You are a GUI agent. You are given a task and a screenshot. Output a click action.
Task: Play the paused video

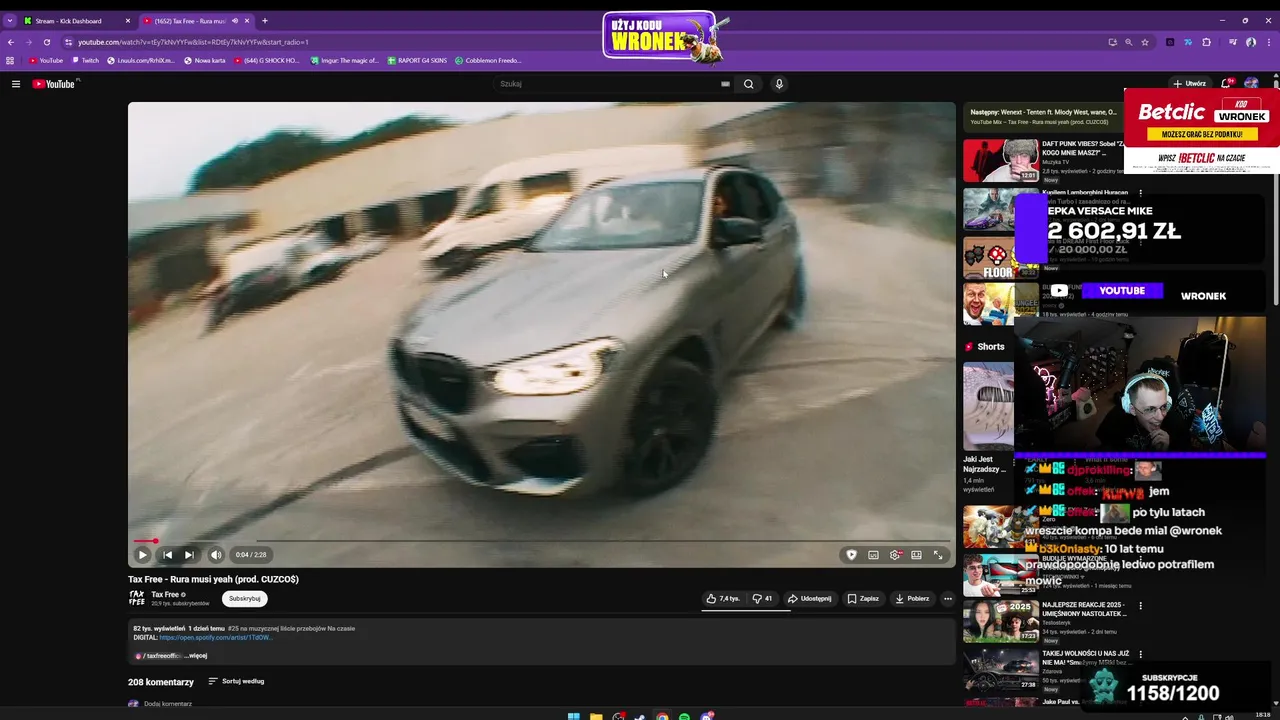click(x=142, y=555)
